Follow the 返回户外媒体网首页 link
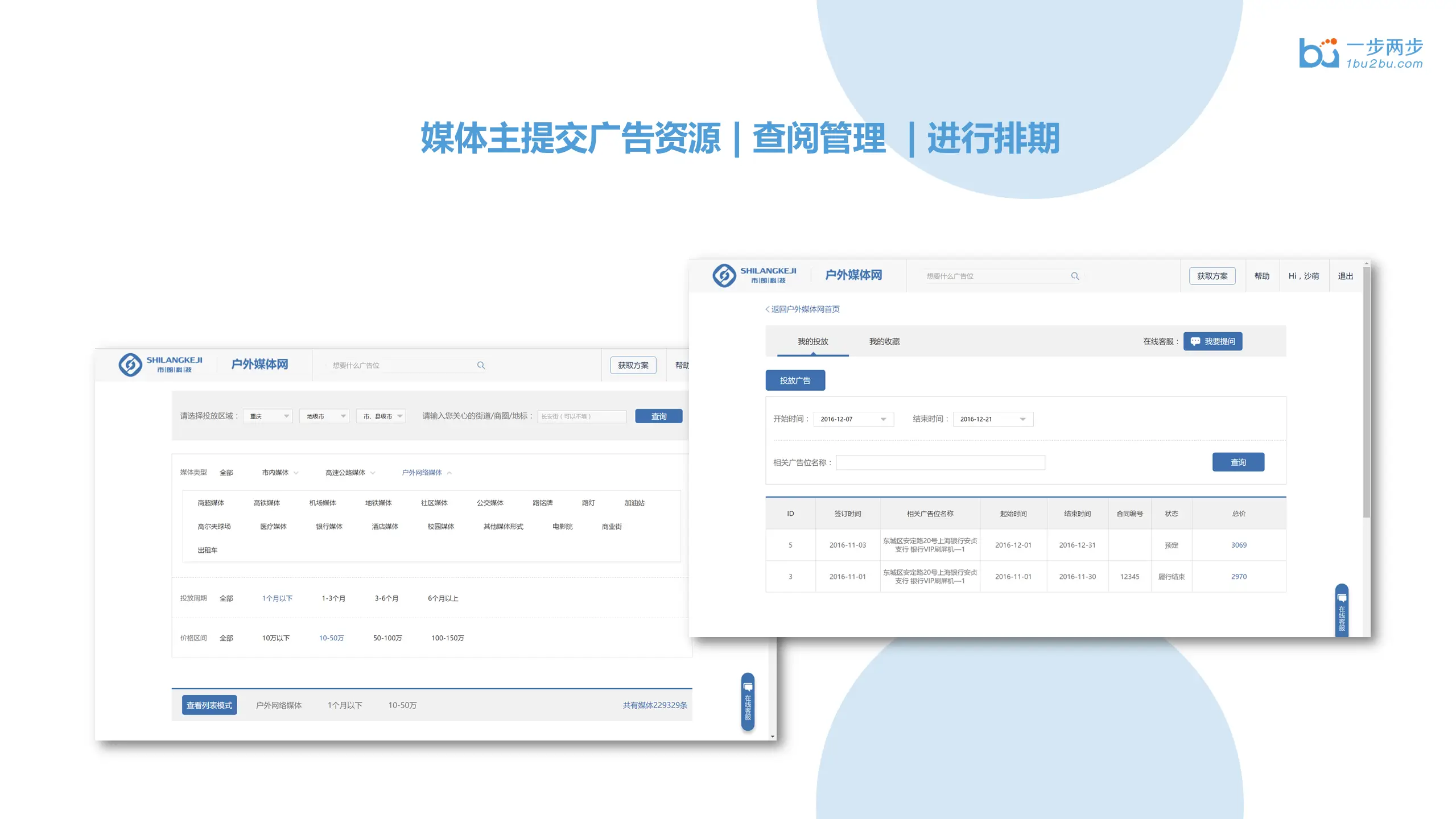This screenshot has height=819, width=1456. (802, 309)
